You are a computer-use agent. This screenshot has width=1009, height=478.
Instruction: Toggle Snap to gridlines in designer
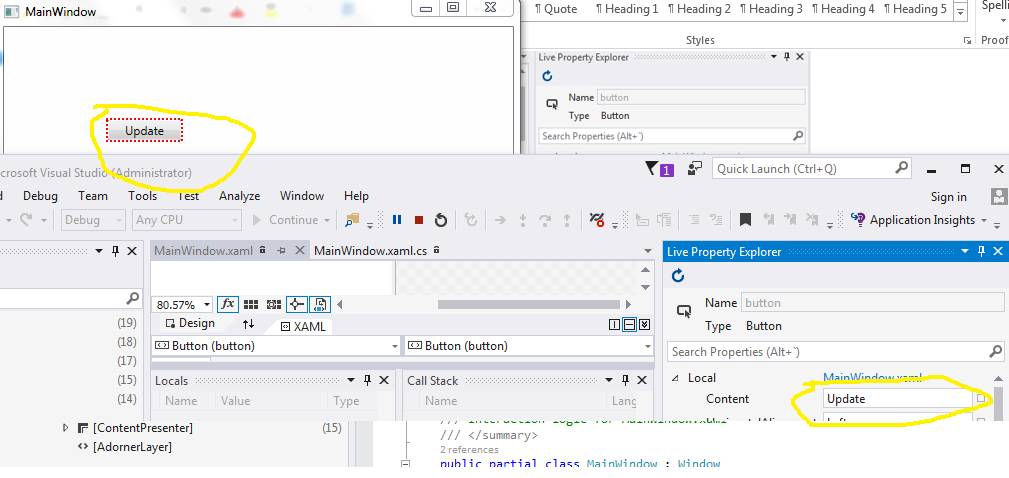(x=274, y=304)
